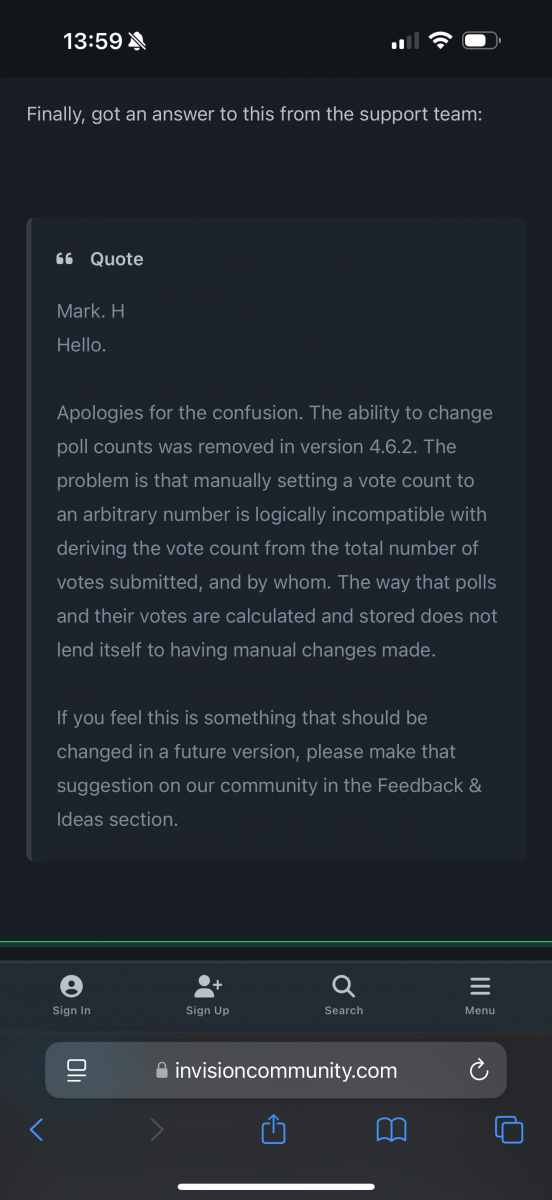552x1200 pixels.
Task: Open Sign Up via the add-user icon
Action: point(208,987)
